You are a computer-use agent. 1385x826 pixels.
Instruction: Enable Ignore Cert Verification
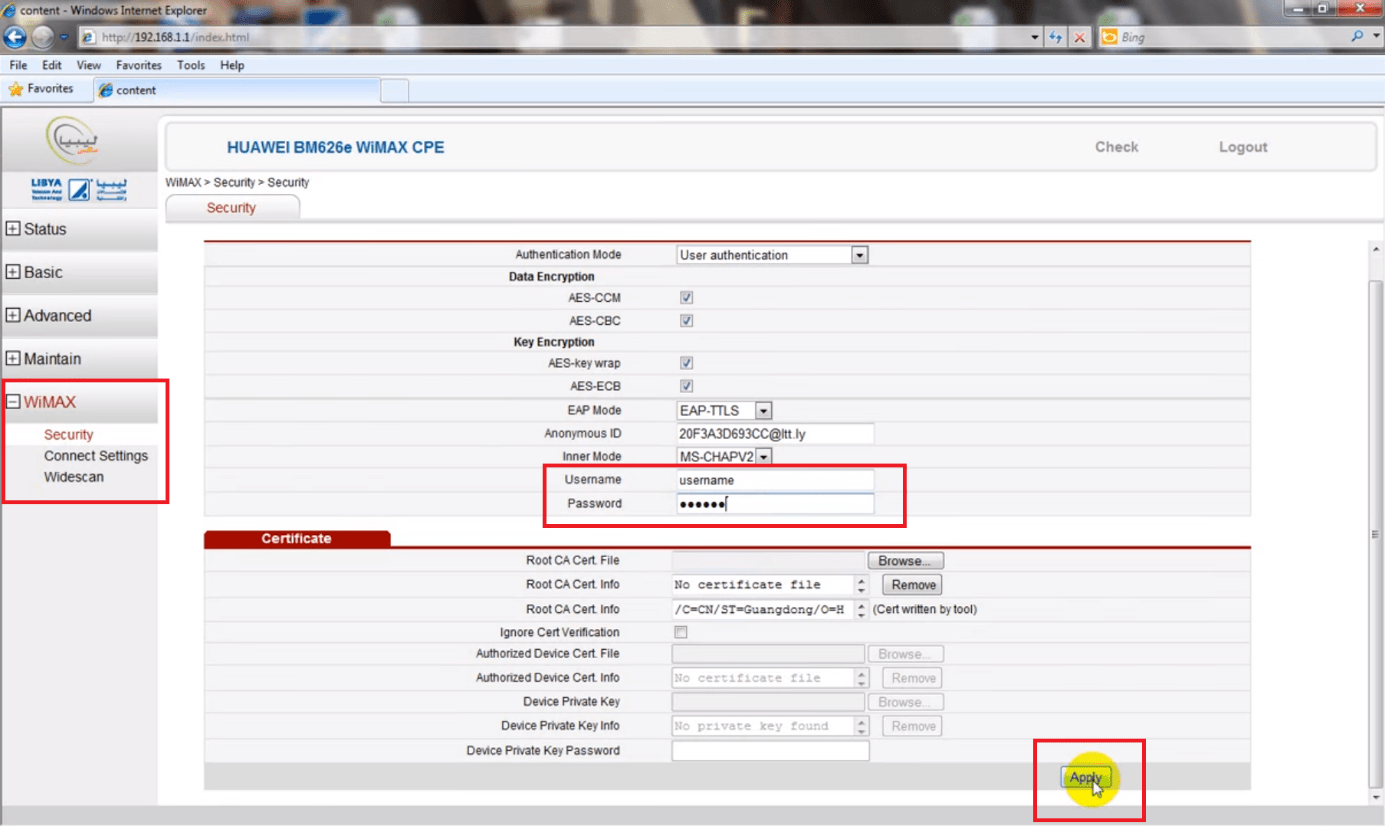pyautogui.click(x=681, y=632)
